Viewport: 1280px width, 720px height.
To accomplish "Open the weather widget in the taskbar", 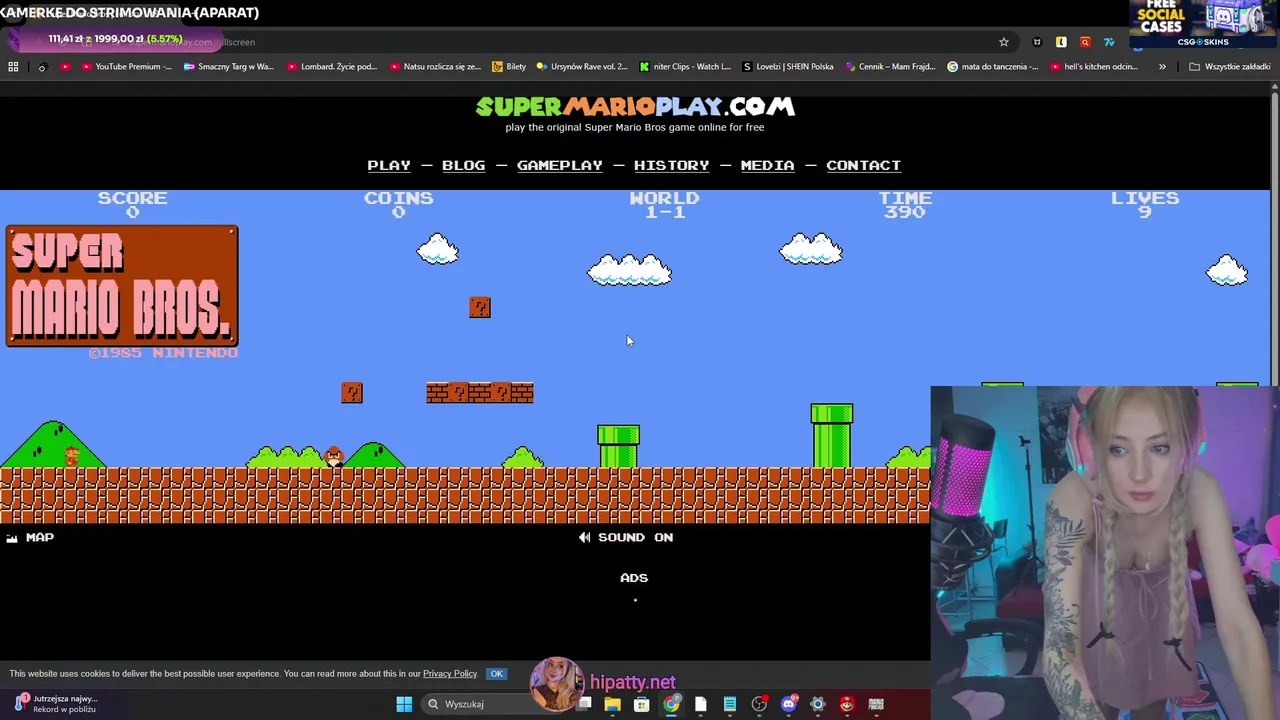I will (x=55, y=704).
